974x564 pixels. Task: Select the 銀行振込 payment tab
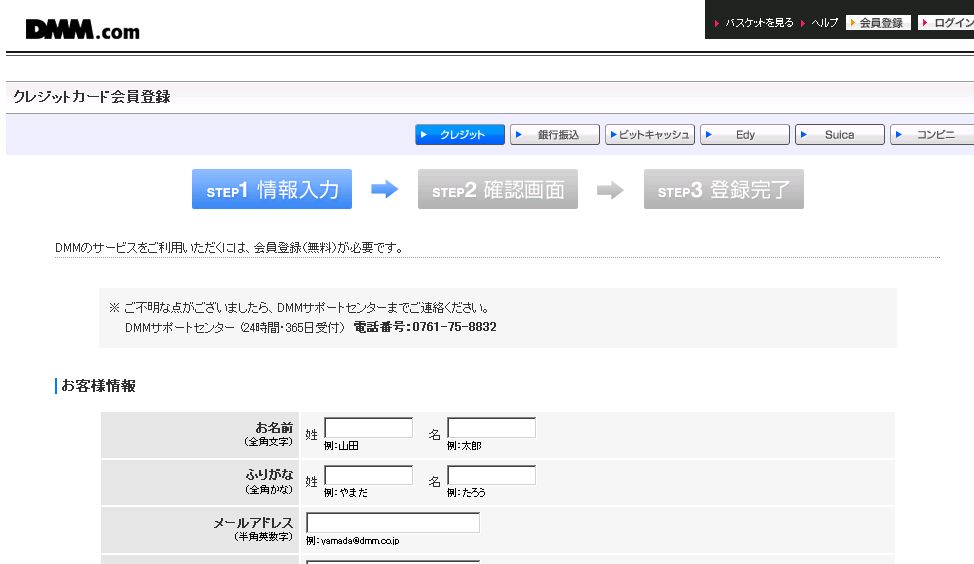coord(555,135)
